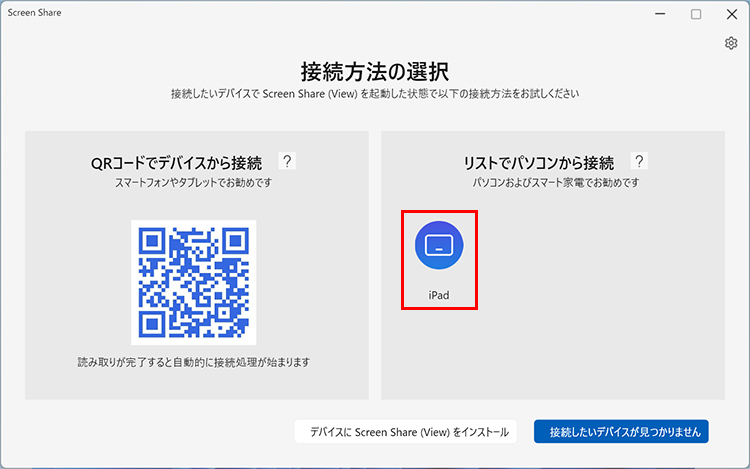Select the iPad device icon

coord(439,245)
